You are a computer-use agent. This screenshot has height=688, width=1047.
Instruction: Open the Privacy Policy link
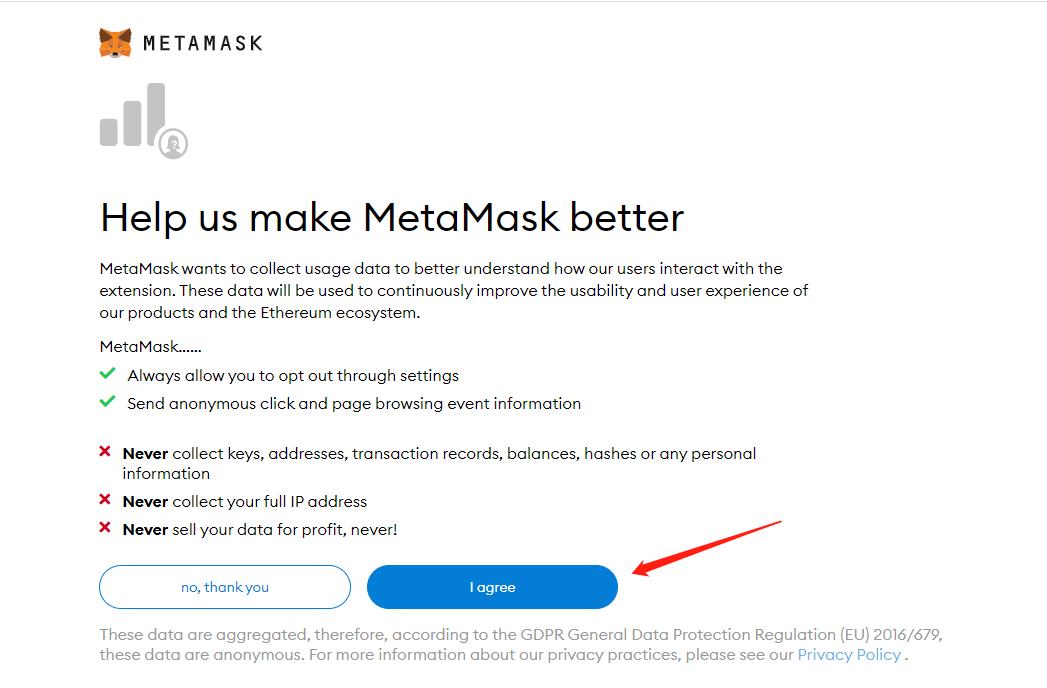pos(848,654)
